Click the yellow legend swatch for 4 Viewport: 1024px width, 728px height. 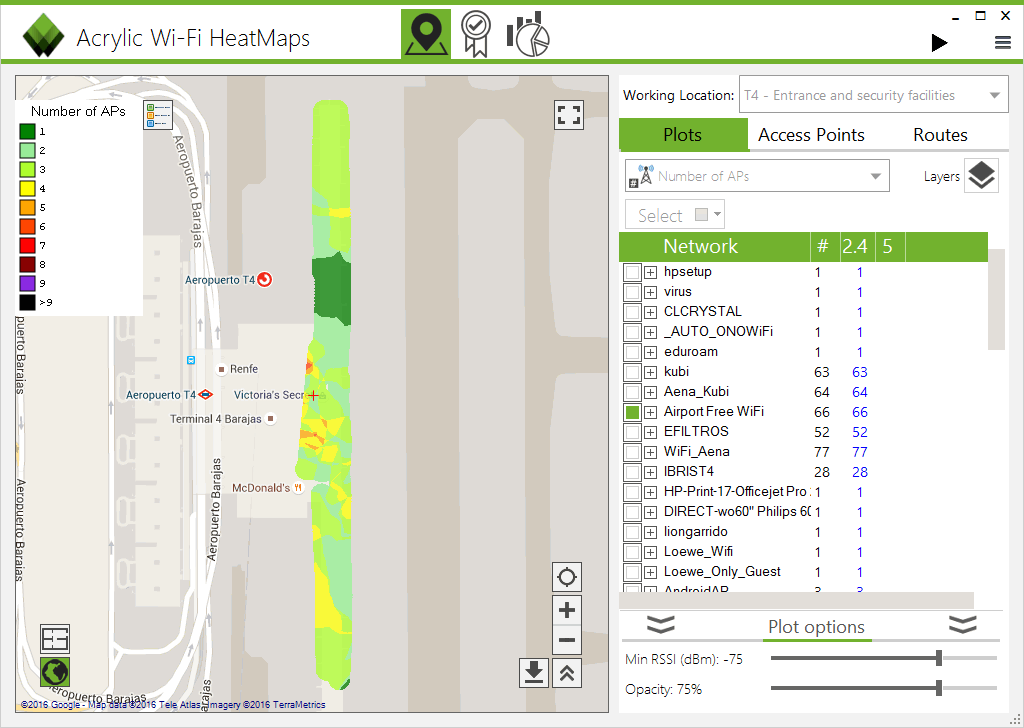click(27, 189)
